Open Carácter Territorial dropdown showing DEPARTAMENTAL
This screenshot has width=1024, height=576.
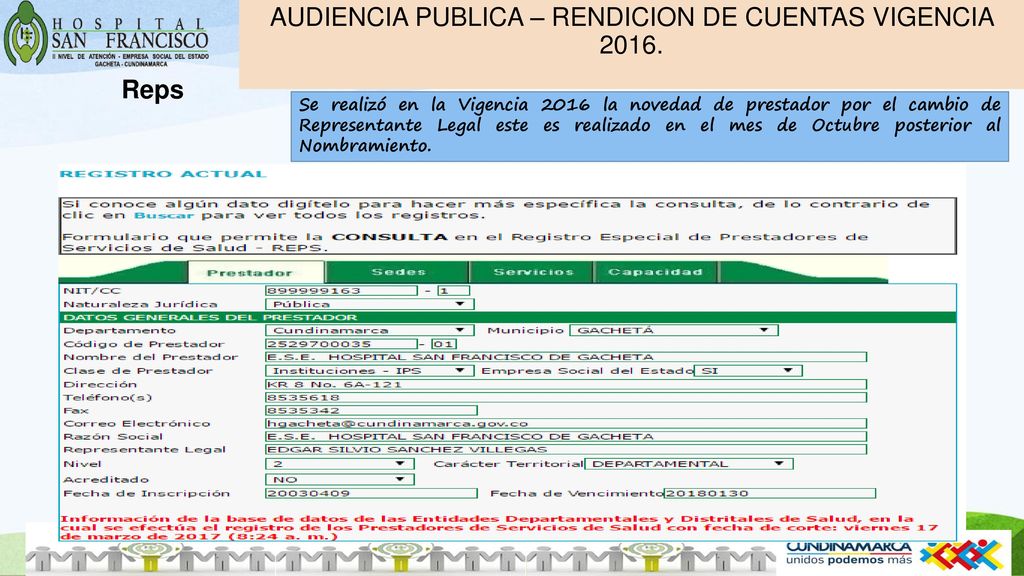[689, 464]
